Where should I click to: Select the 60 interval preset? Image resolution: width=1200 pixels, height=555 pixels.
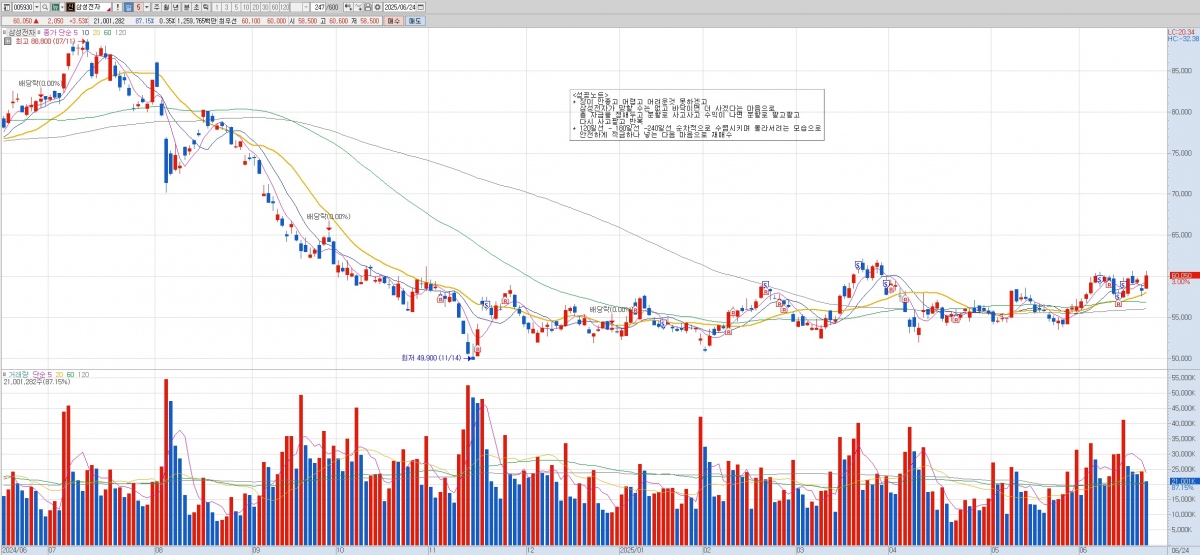click(276, 6)
